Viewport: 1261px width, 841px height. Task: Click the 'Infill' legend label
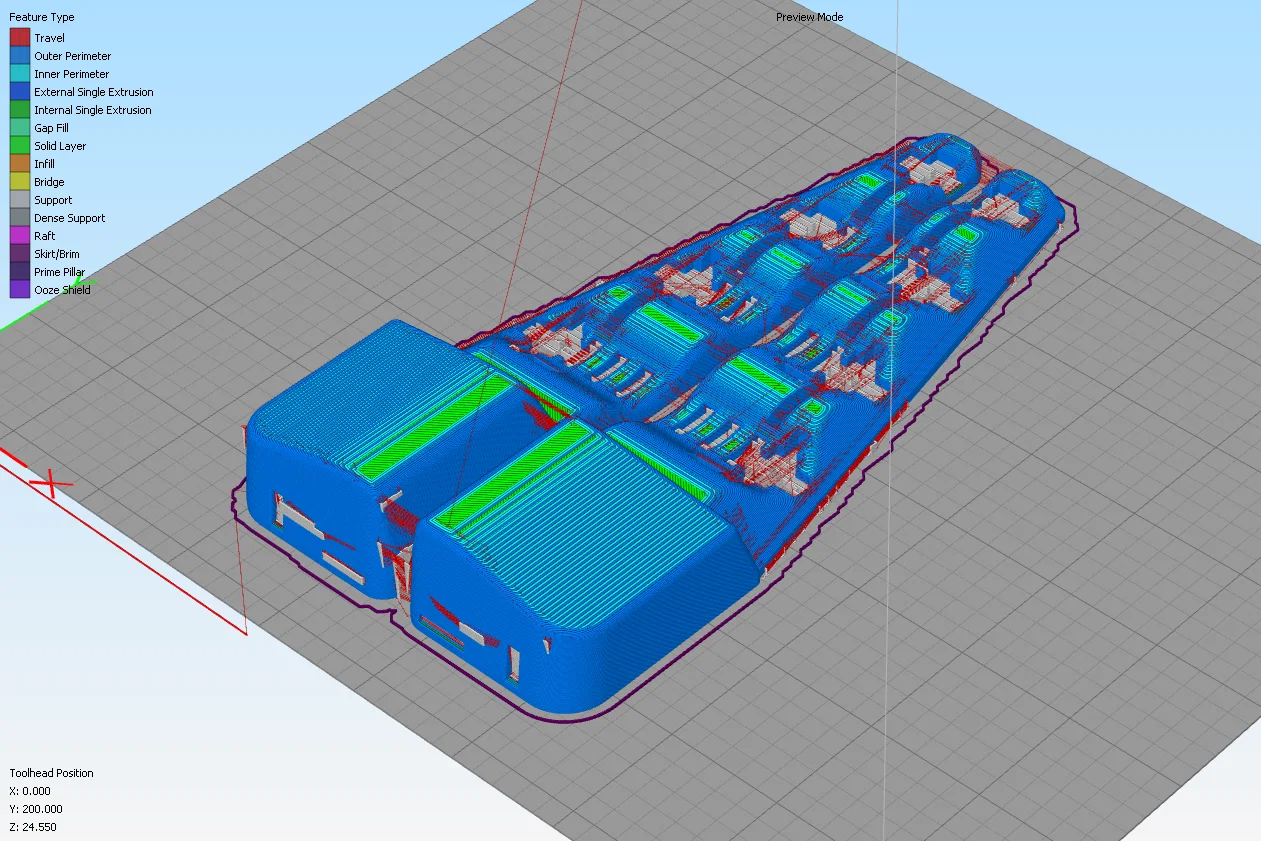coord(44,164)
